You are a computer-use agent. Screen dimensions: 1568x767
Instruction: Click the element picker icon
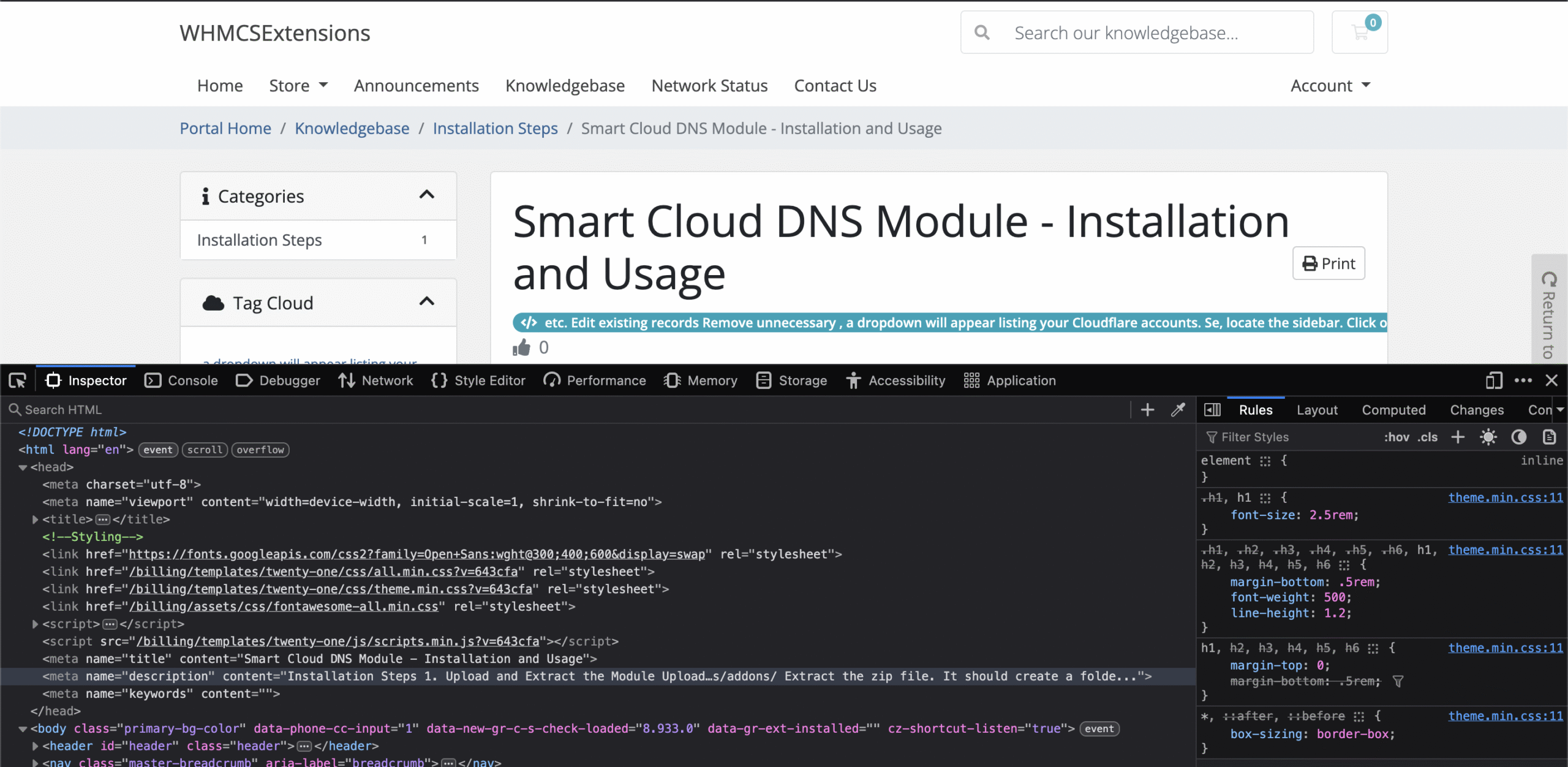[17, 380]
